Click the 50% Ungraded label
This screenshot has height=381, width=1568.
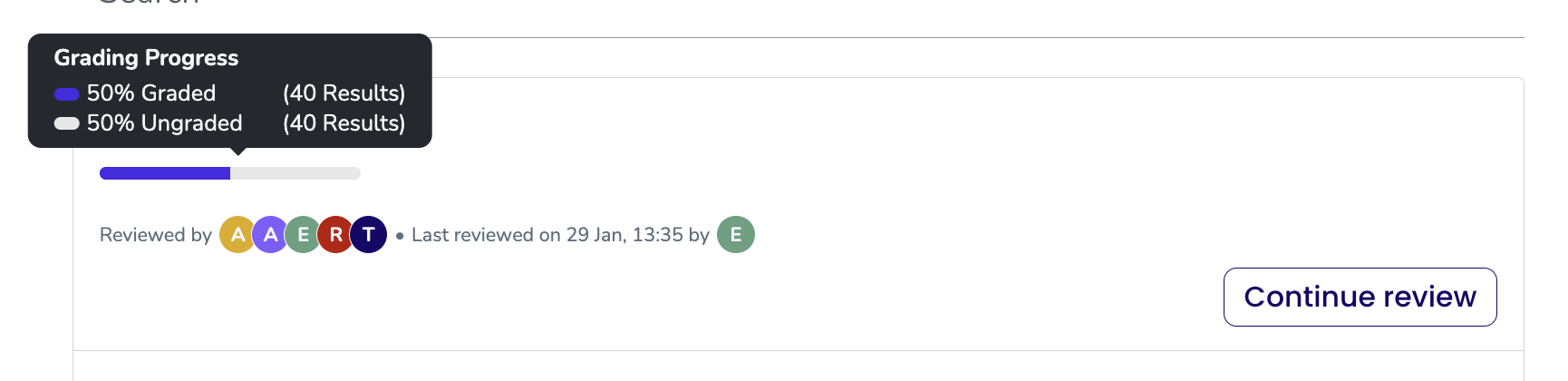(x=164, y=123)
